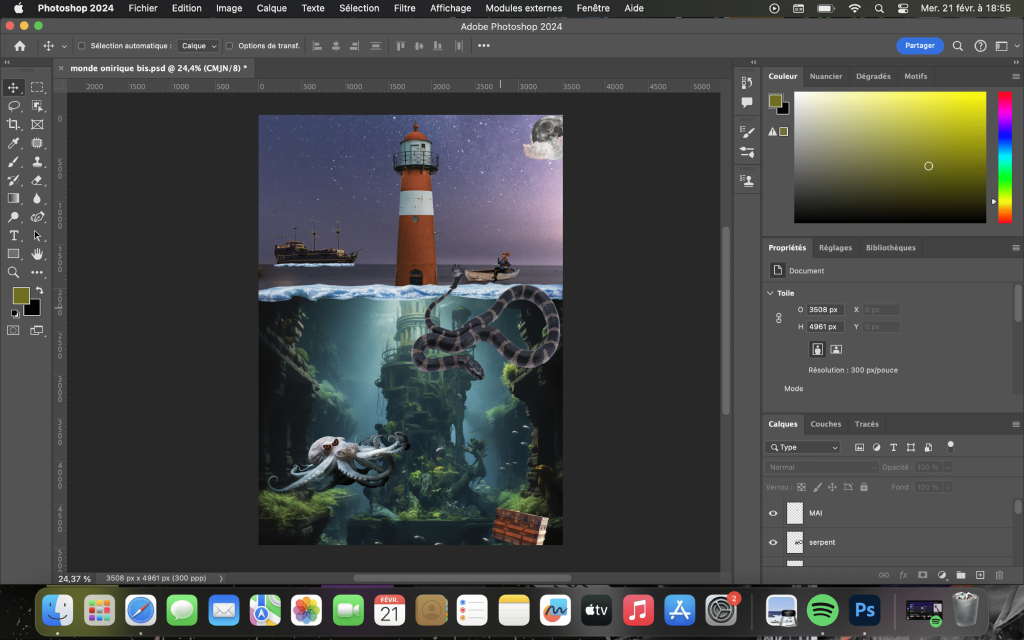Click the foreground color swatch in toolbar
Viewport: 1024px width, 640px height.
click(20, 296)
